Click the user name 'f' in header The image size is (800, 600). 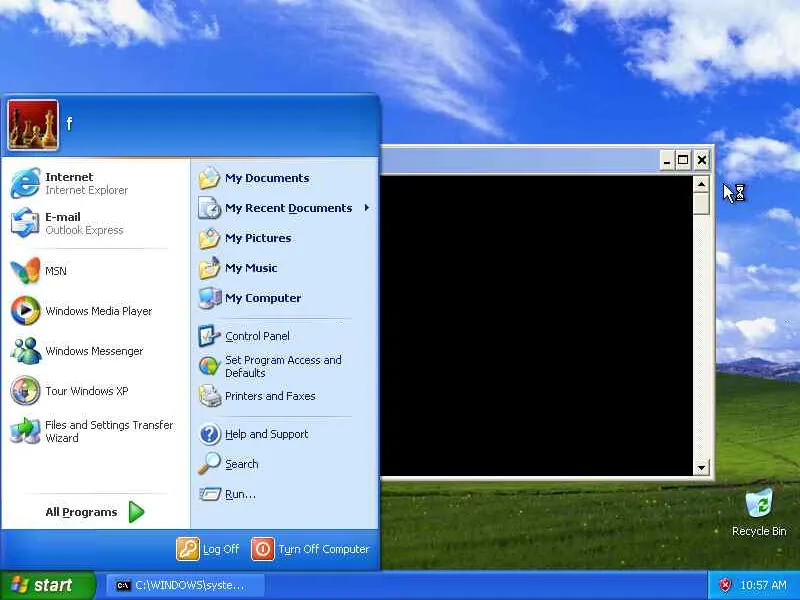[x=69, y=123]
